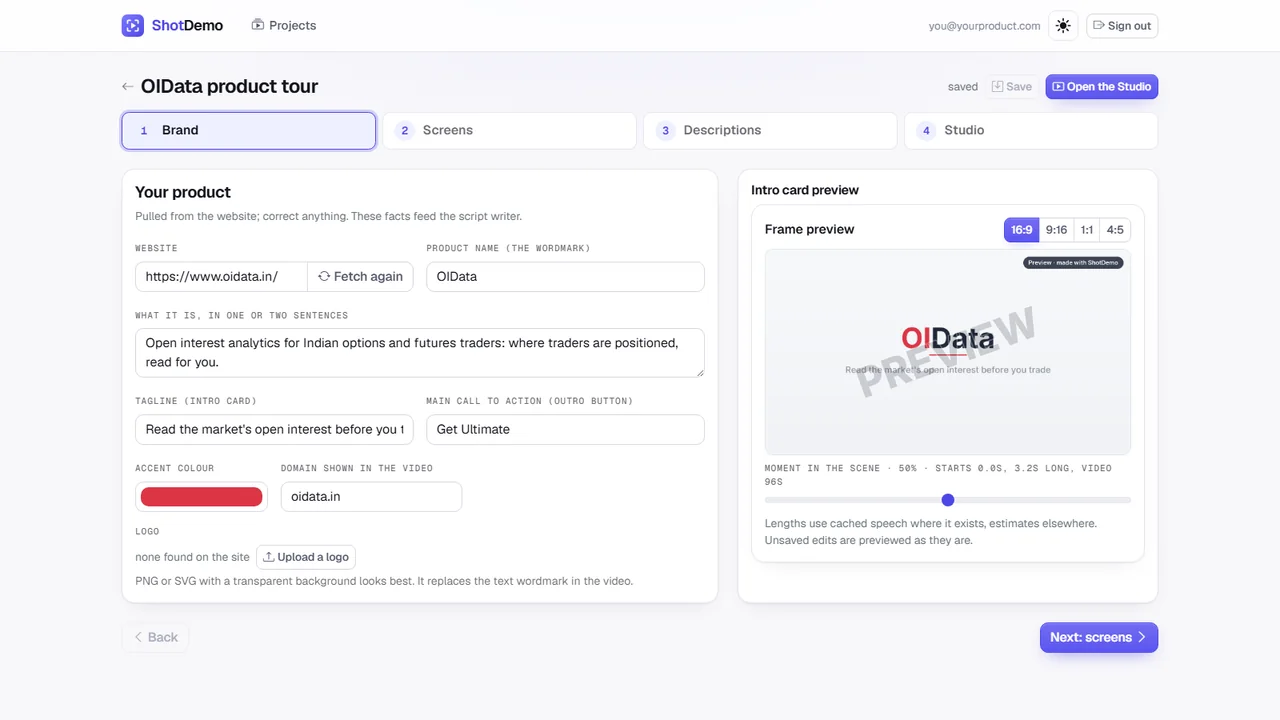Click the WEBSITE field label
This screenshot has width=1280, height=720.
click(x=157, y=248)
